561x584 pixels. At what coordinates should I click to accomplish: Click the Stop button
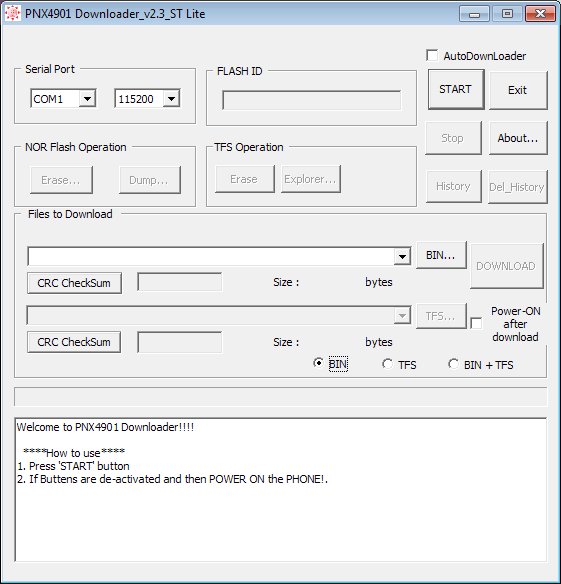(453, 138)
